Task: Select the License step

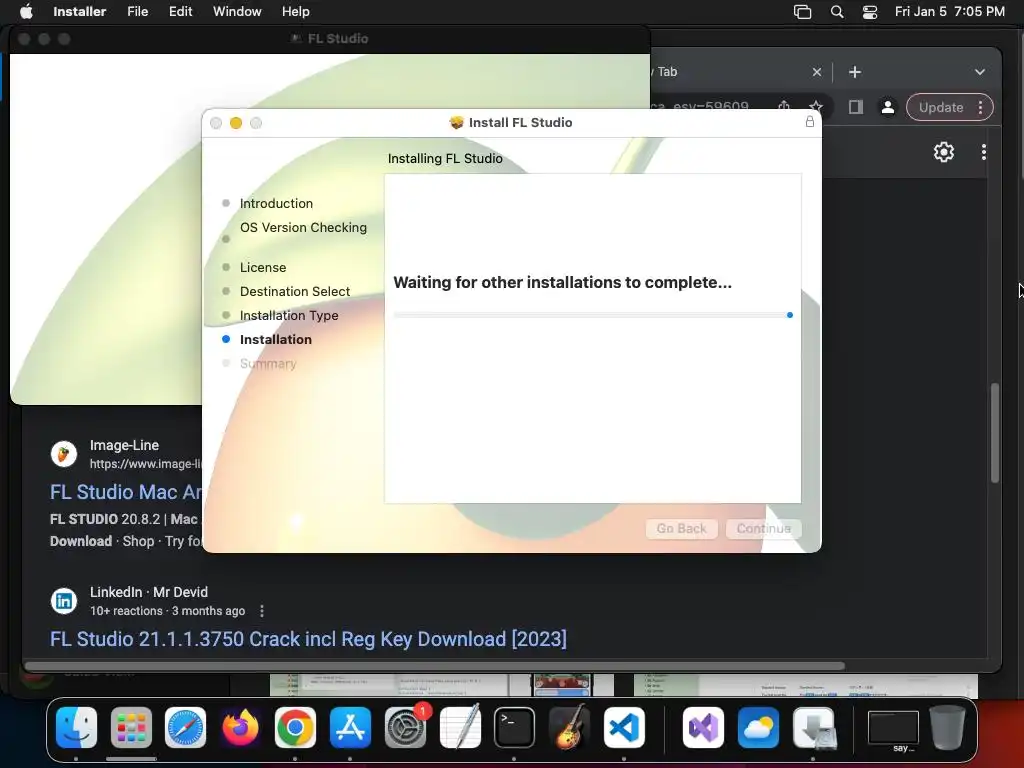Action: (x=263, y=267)
